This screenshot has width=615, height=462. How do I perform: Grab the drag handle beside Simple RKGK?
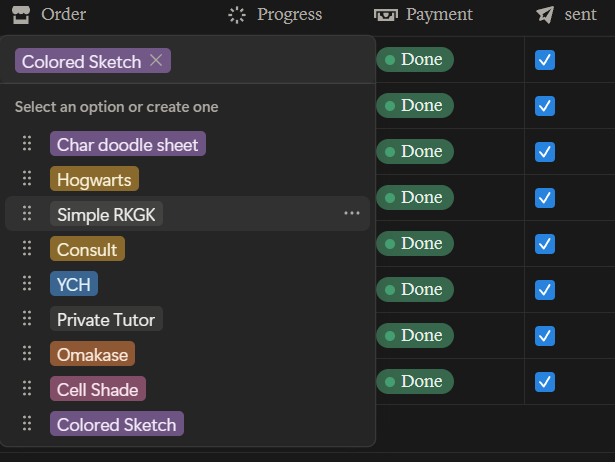(27, 213)
